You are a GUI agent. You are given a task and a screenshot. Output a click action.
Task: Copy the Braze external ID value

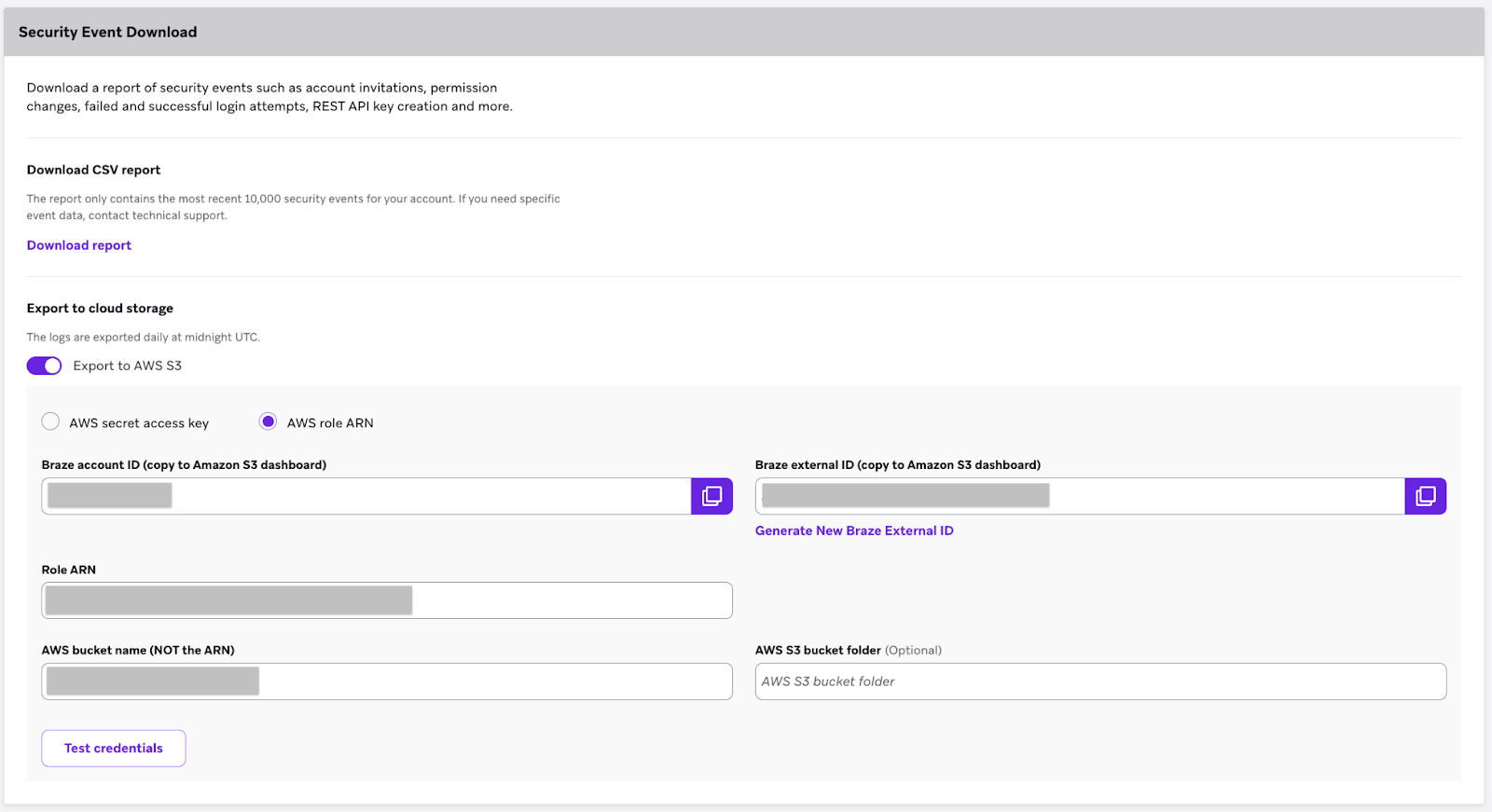click(1425, 496)
